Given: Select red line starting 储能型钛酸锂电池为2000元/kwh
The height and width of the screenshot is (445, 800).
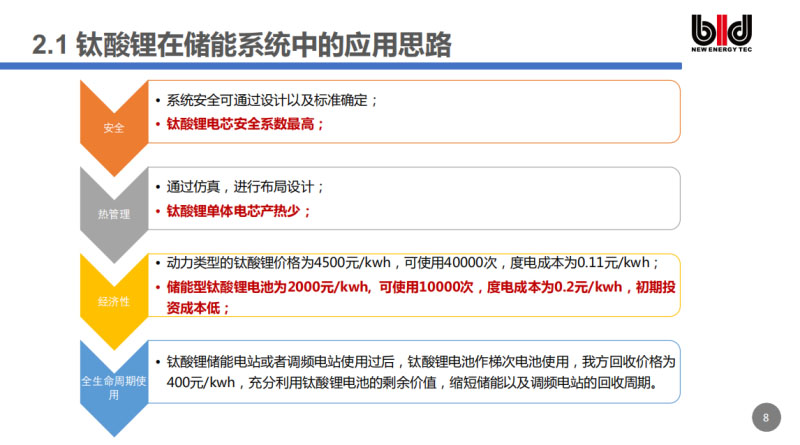Looking at the screenshot, I should pos(420,287).
